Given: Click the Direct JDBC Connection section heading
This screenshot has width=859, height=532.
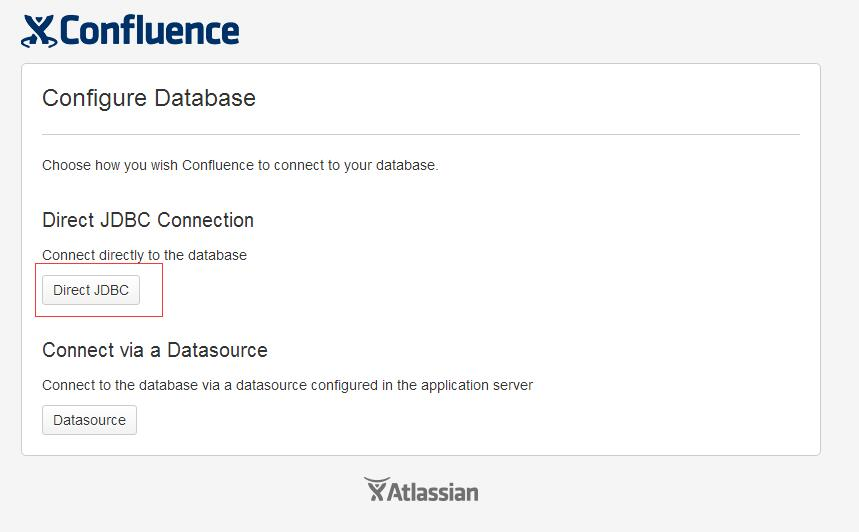Looking at the screenshot, I should coord(148,220).
